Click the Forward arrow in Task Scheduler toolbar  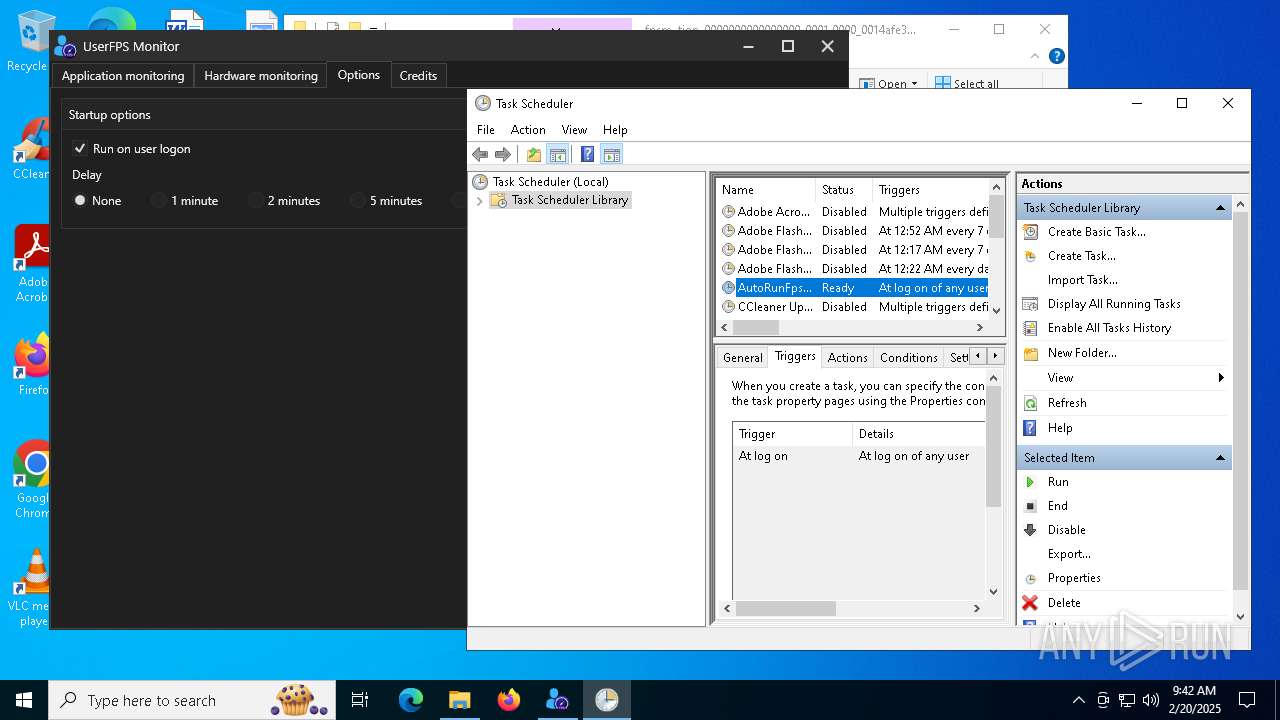503,154
